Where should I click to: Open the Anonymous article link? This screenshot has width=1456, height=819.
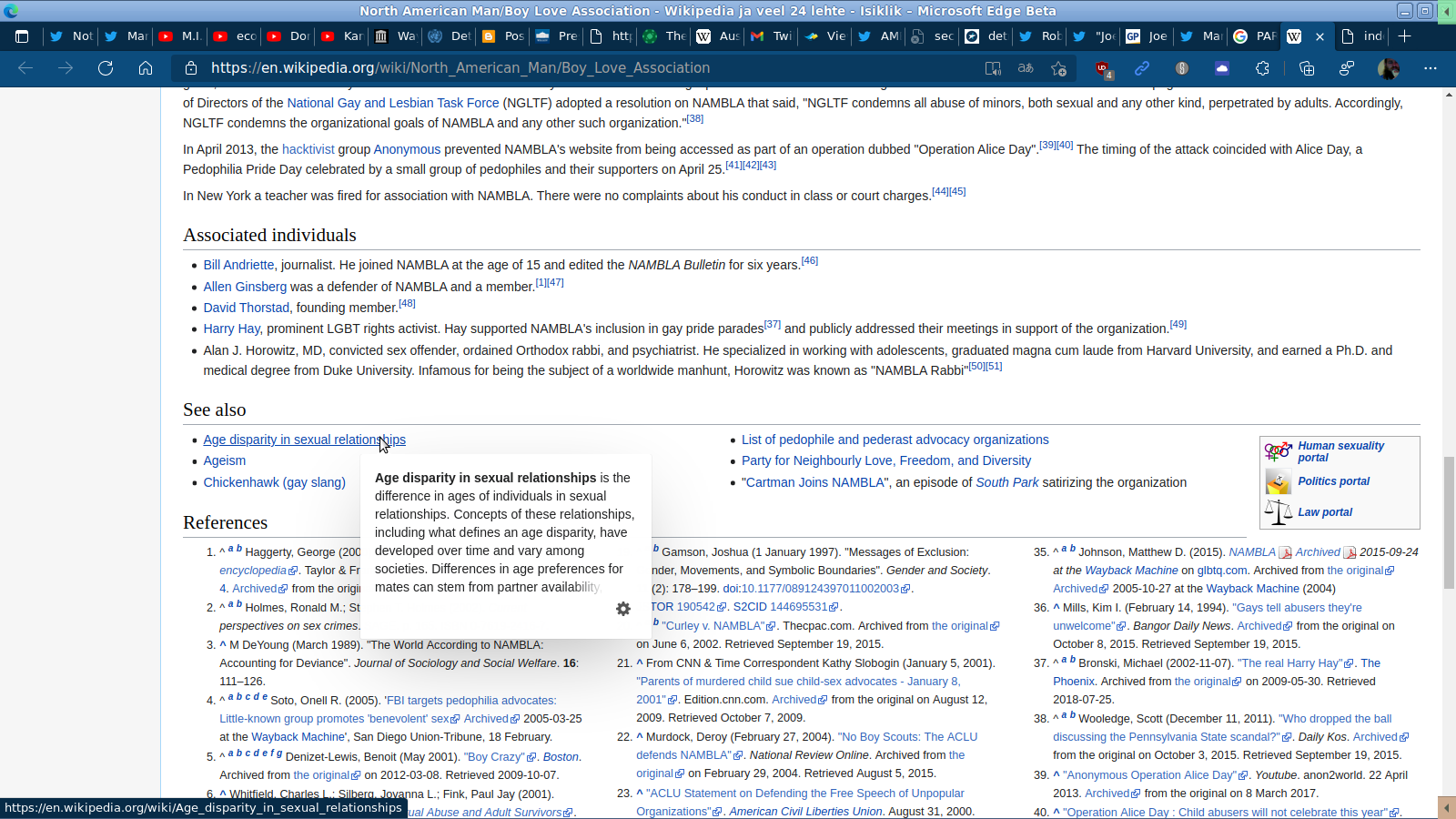[407, 149]
